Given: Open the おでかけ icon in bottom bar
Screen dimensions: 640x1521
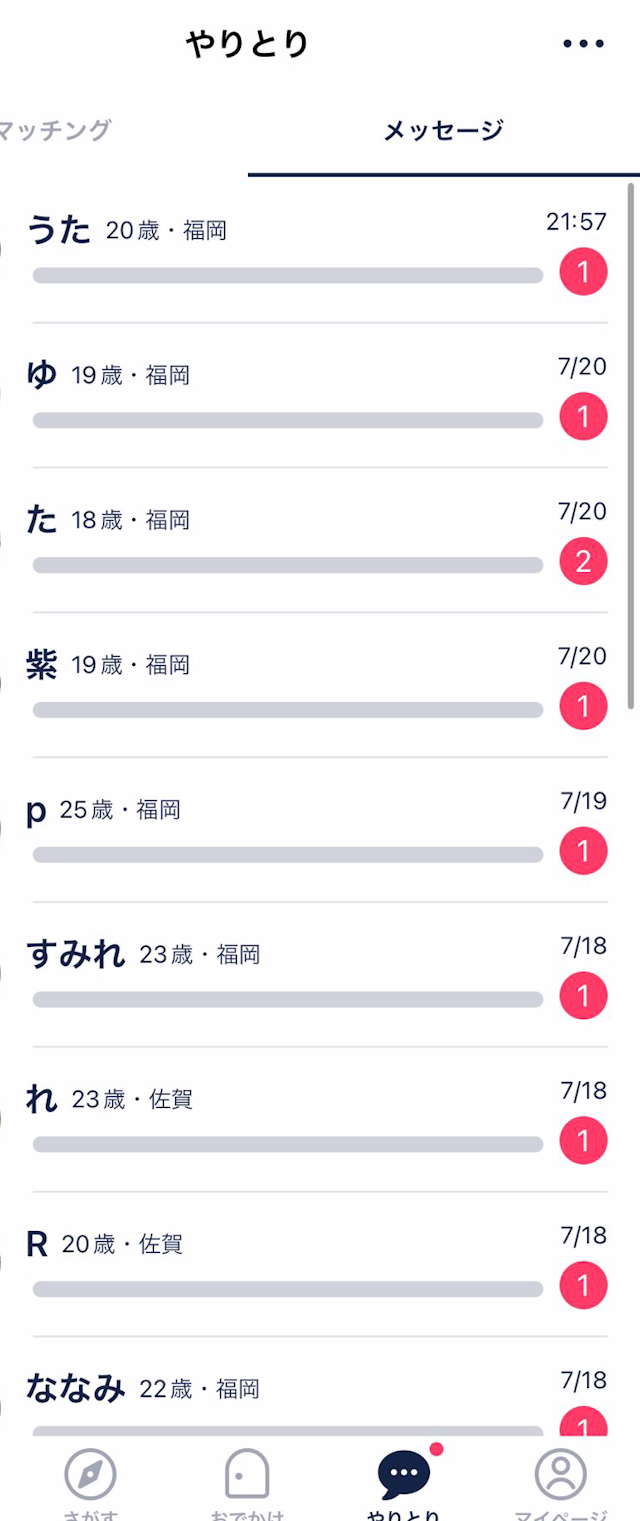Looking at the screenshot, I should [247, 1474].
